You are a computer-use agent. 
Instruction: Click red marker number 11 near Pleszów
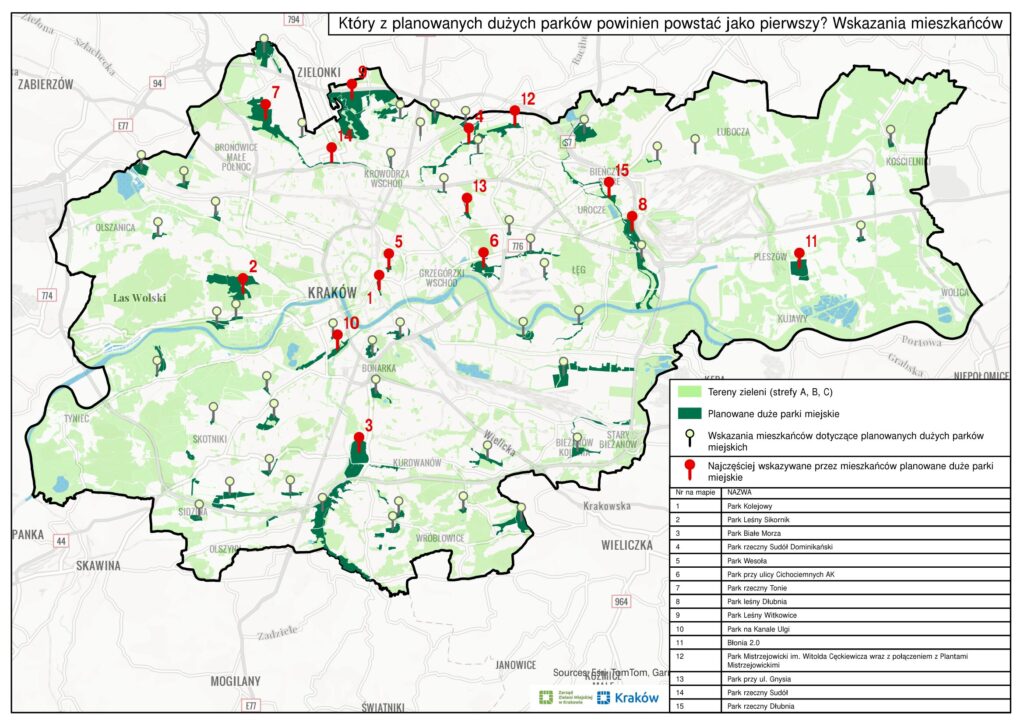coord(798,256)
